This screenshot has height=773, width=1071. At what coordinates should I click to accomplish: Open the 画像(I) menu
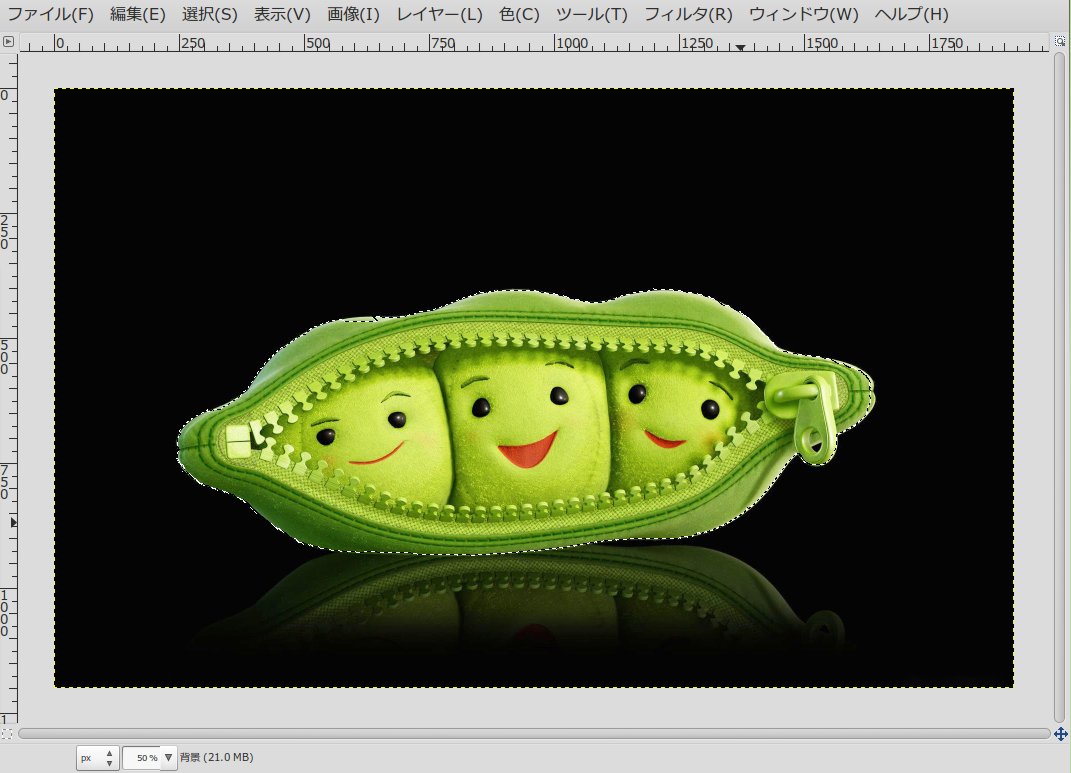(353, 14)
